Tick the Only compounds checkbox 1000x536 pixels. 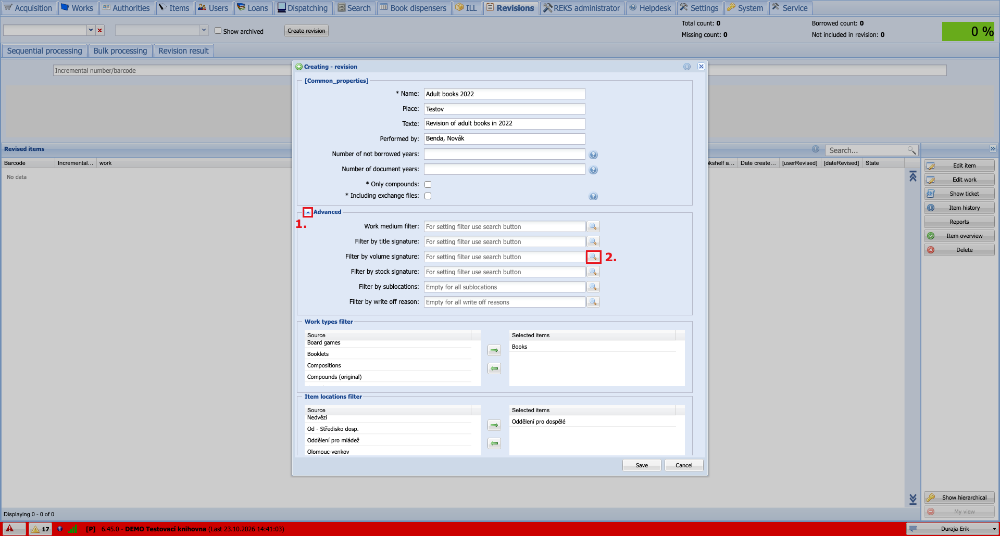[428, 184]
